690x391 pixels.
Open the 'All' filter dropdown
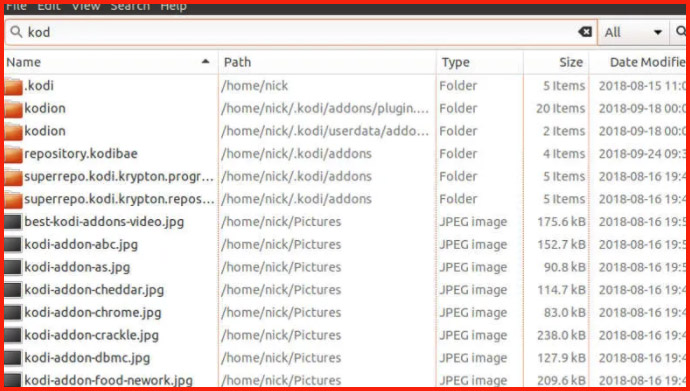633,32
